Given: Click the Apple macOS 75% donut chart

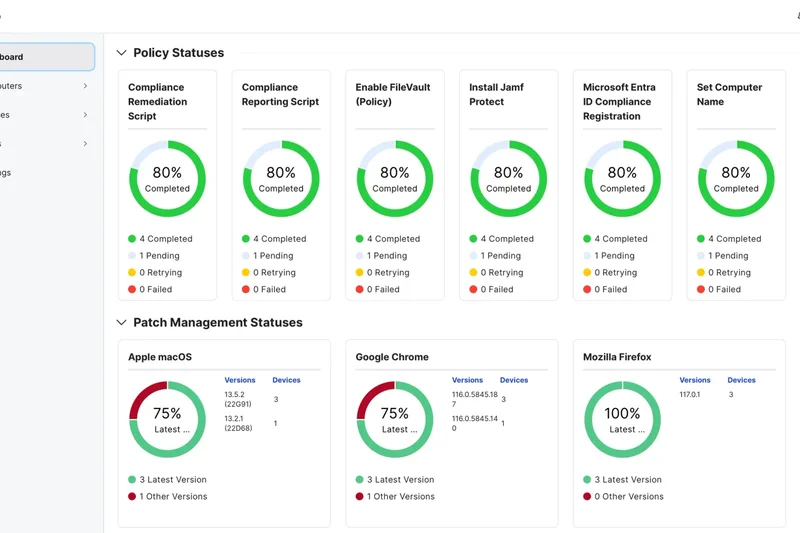Looking at the screenshot, I should [167, 420].
